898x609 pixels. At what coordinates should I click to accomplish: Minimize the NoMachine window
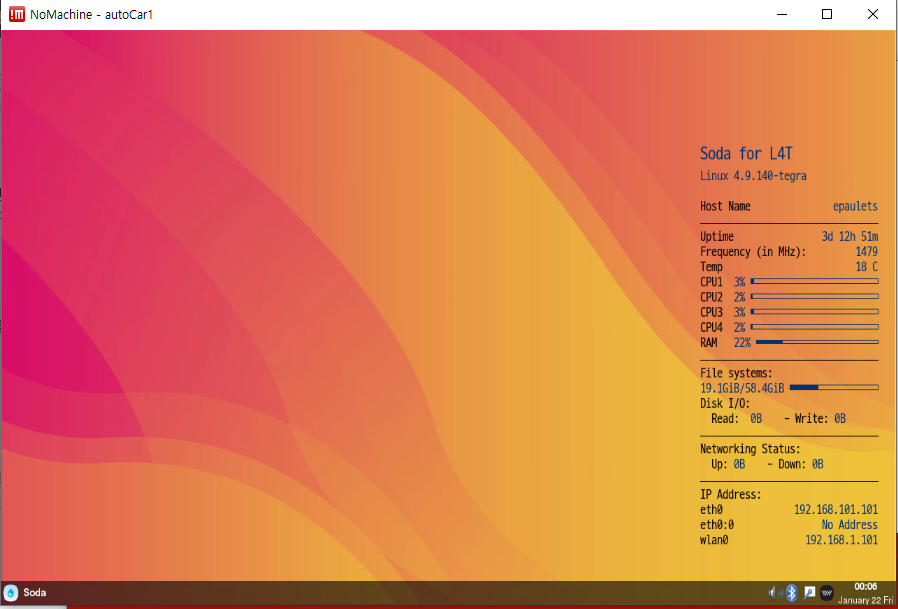pos(782,14)
